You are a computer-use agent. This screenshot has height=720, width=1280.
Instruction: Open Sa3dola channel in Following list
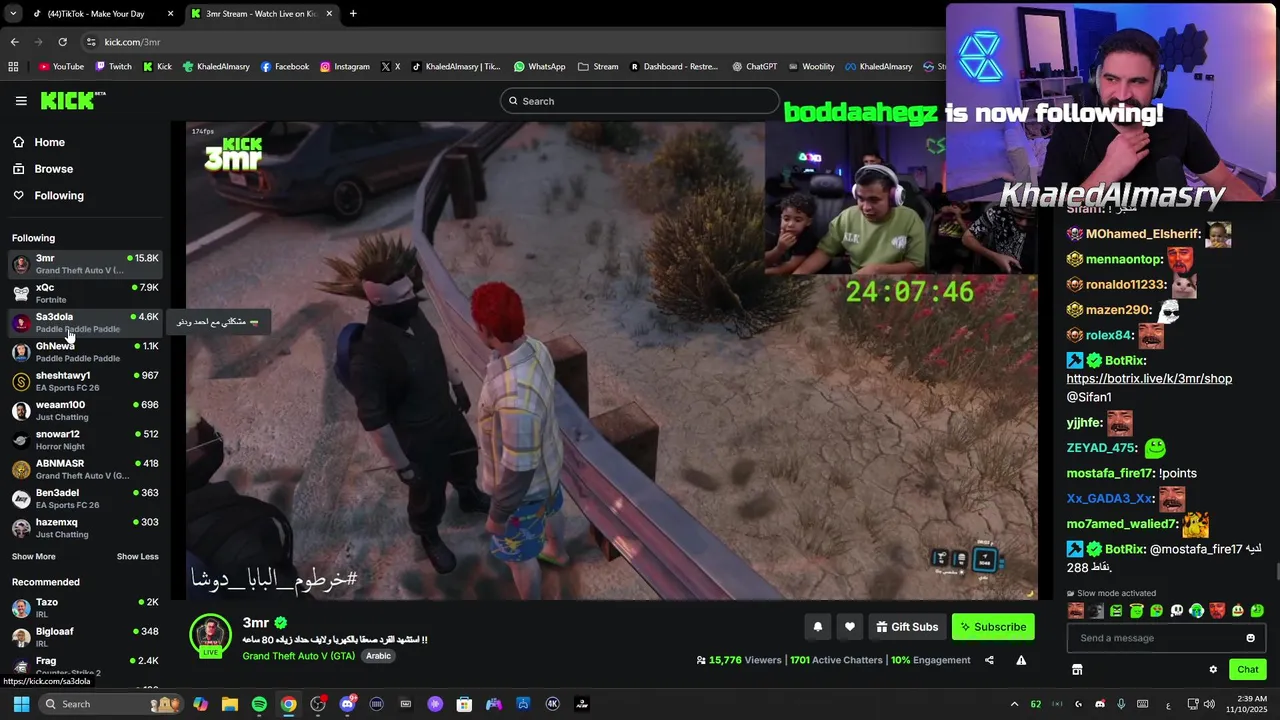coord(85,322)
